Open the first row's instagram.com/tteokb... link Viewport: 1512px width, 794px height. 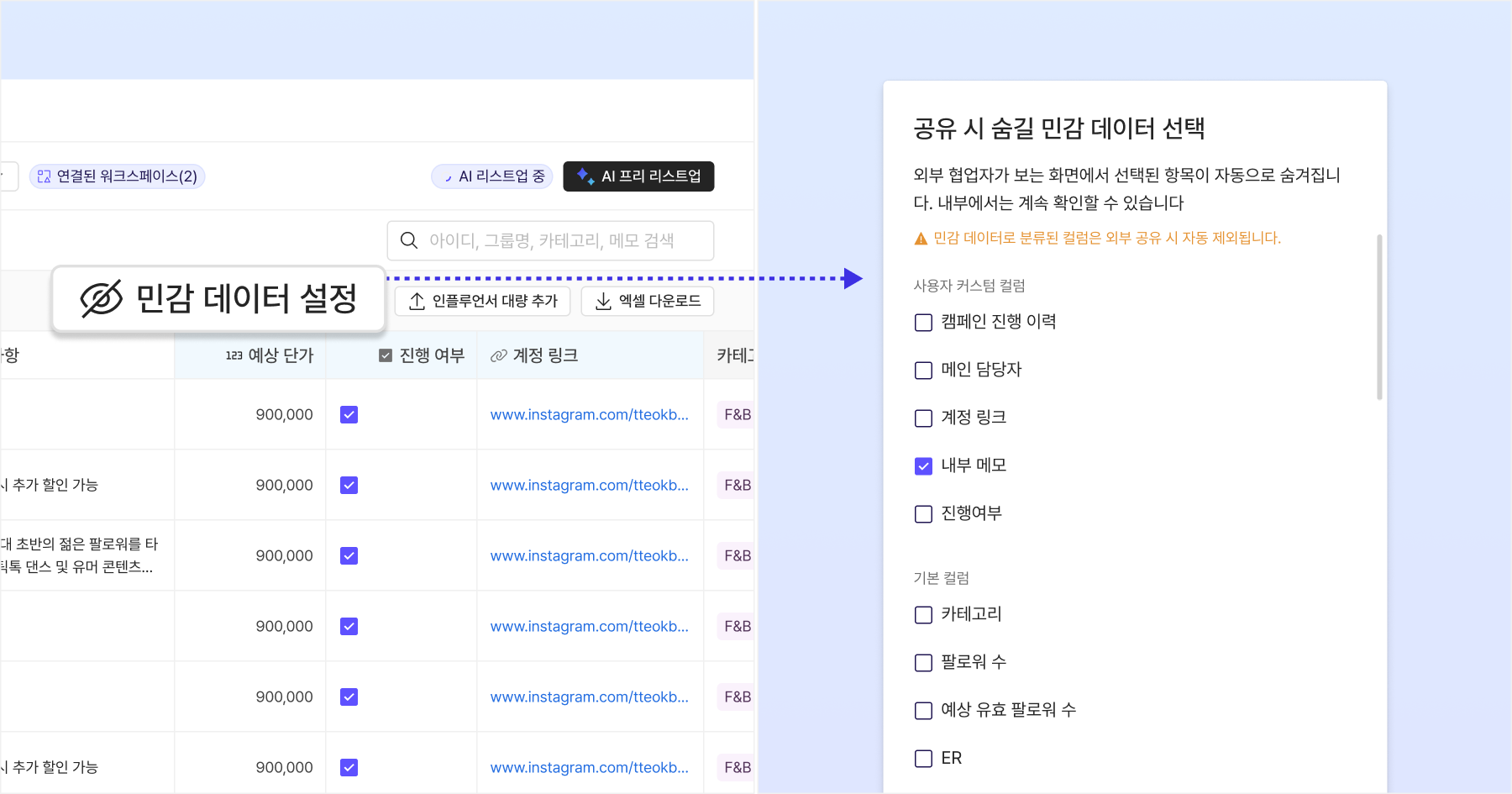(x=590, y=414)
